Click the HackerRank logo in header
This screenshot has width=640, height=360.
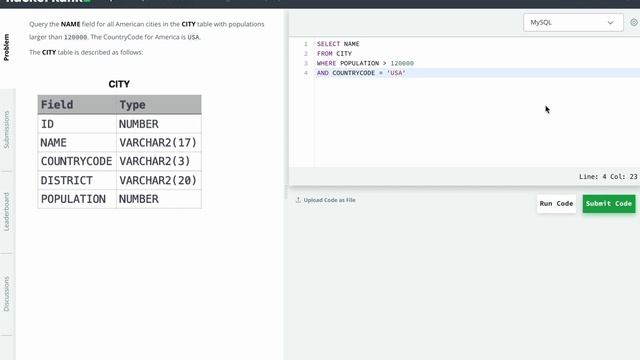[48, 2]
